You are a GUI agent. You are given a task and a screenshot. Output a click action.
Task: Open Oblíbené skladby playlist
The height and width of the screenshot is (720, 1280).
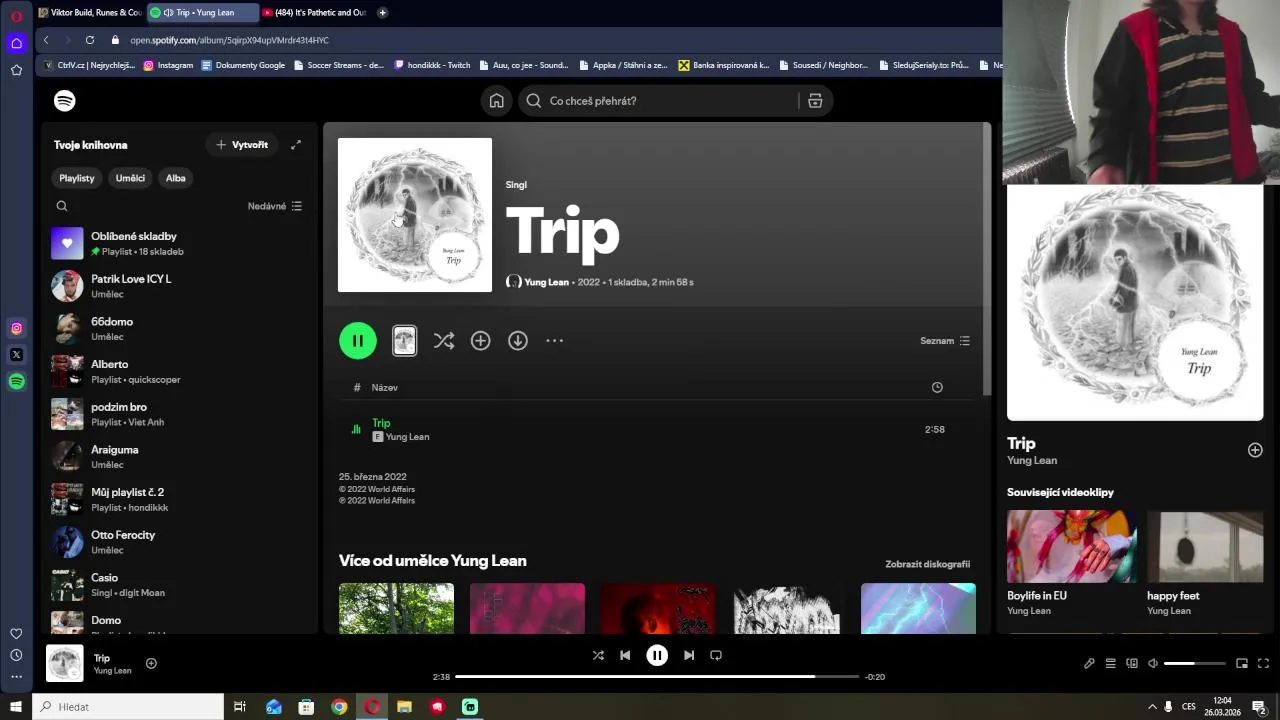(180, 243)
